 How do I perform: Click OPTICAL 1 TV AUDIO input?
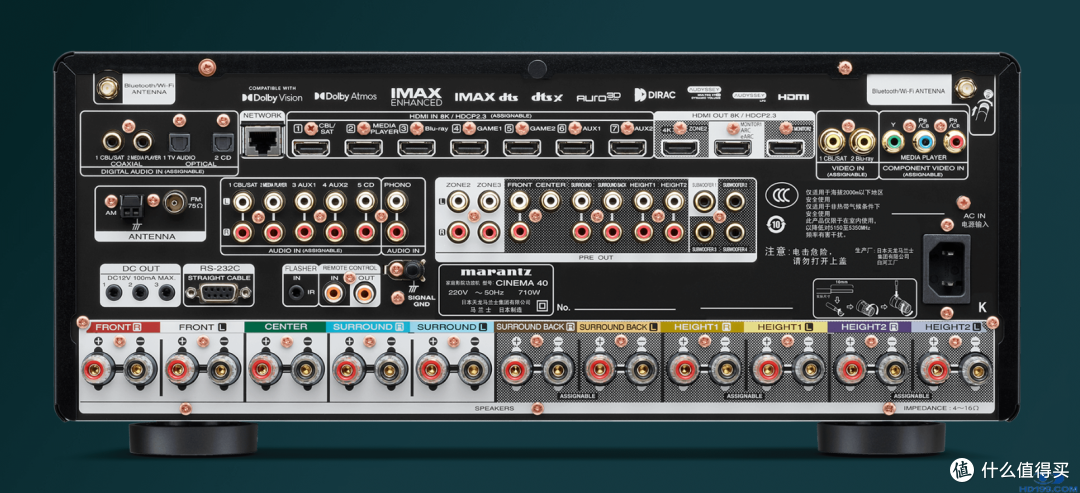pyautogui.click(x=178, y=142)
